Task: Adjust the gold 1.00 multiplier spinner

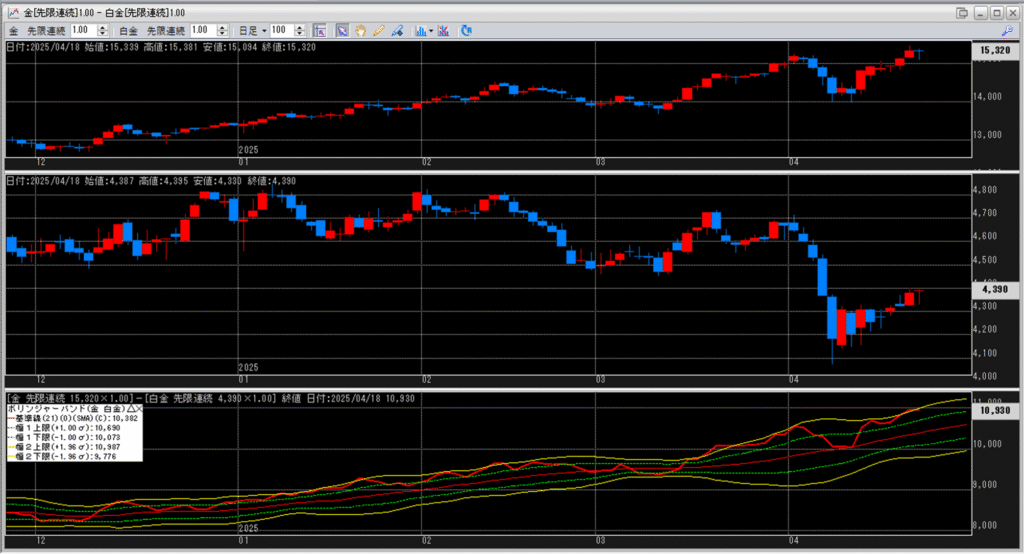Action: pyautogui.click(x=103, y=31)
